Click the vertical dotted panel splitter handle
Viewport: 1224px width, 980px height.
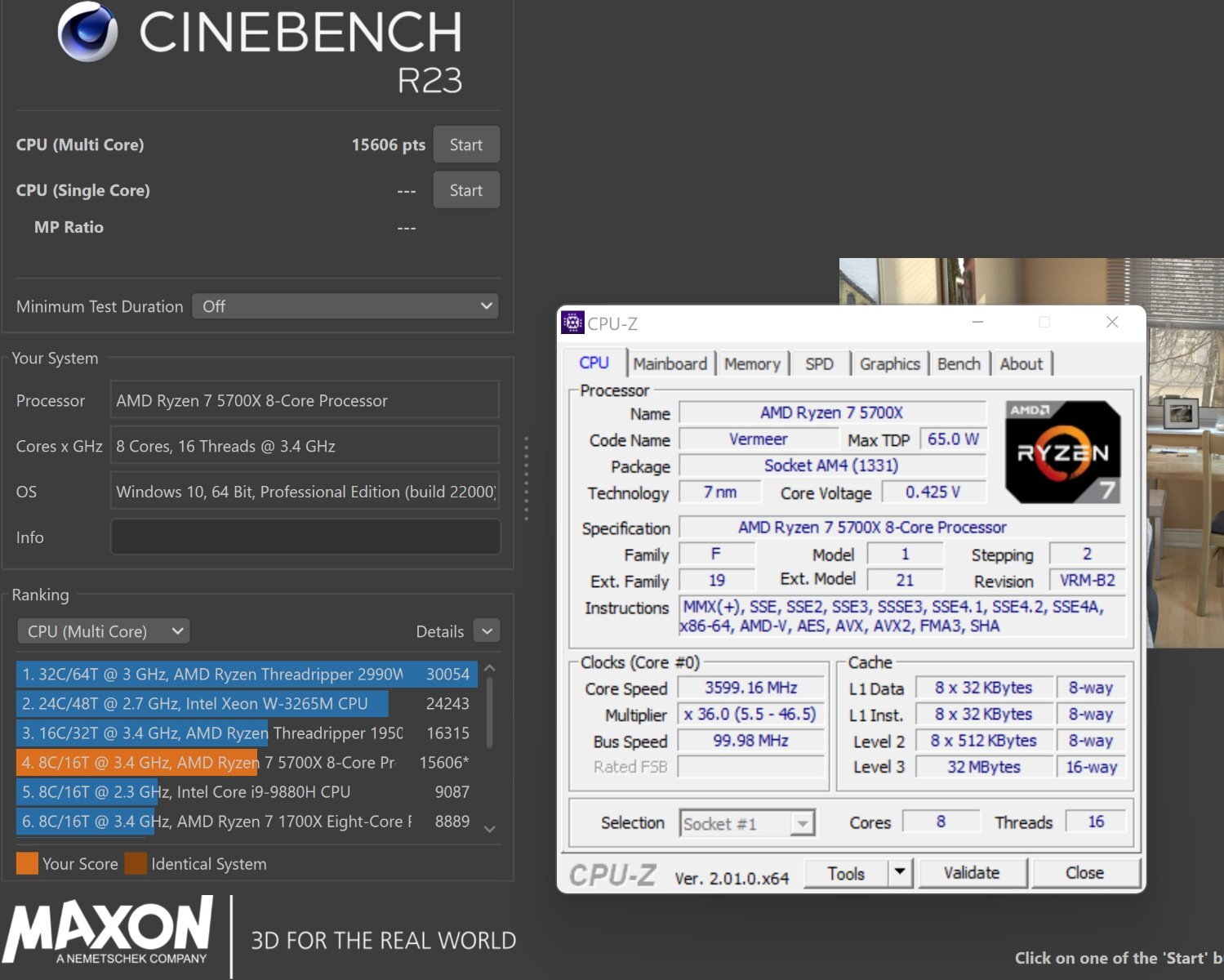coord(527,479)
